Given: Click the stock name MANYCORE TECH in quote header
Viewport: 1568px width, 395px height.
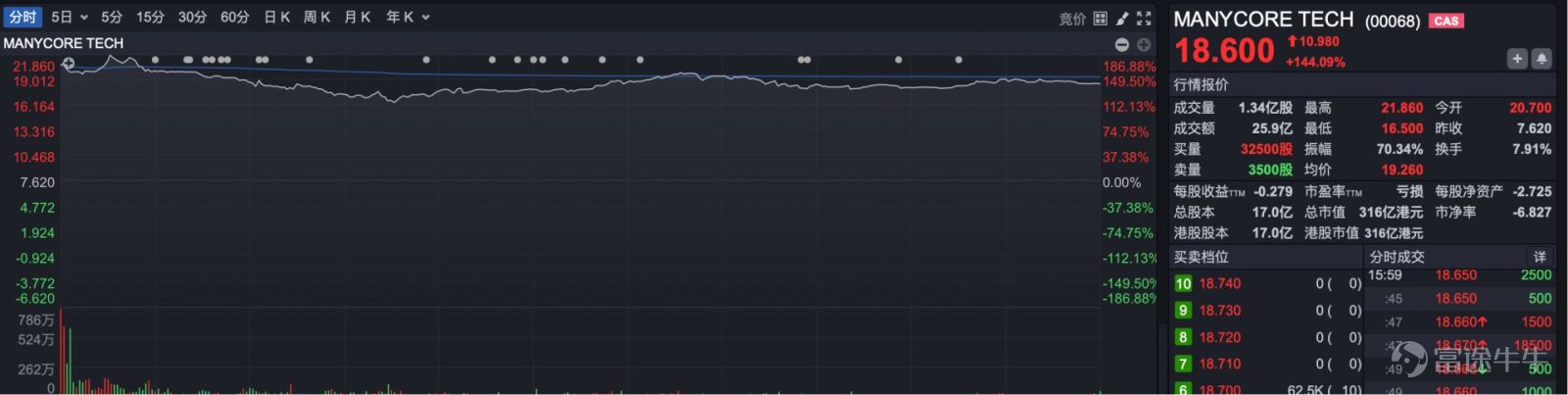Looking at the screenshot, I should click(1263, 20).
